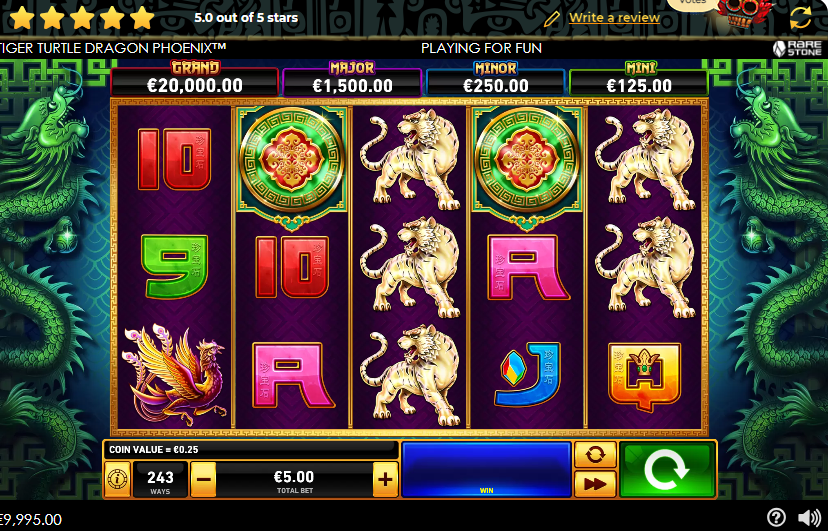
Task: Select the first rating star
Action: point(22,18)
